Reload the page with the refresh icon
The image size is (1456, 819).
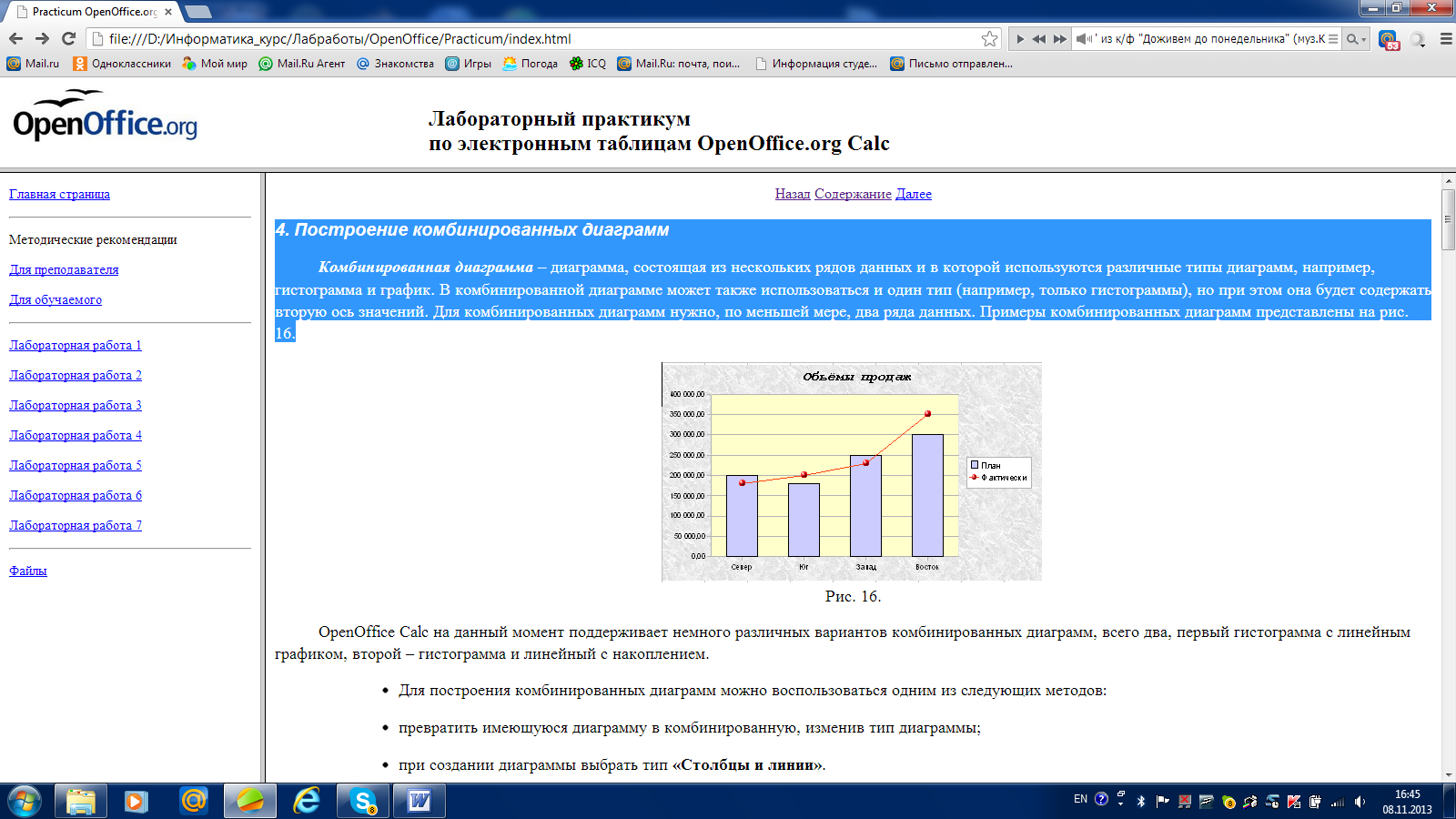(68, 38)
